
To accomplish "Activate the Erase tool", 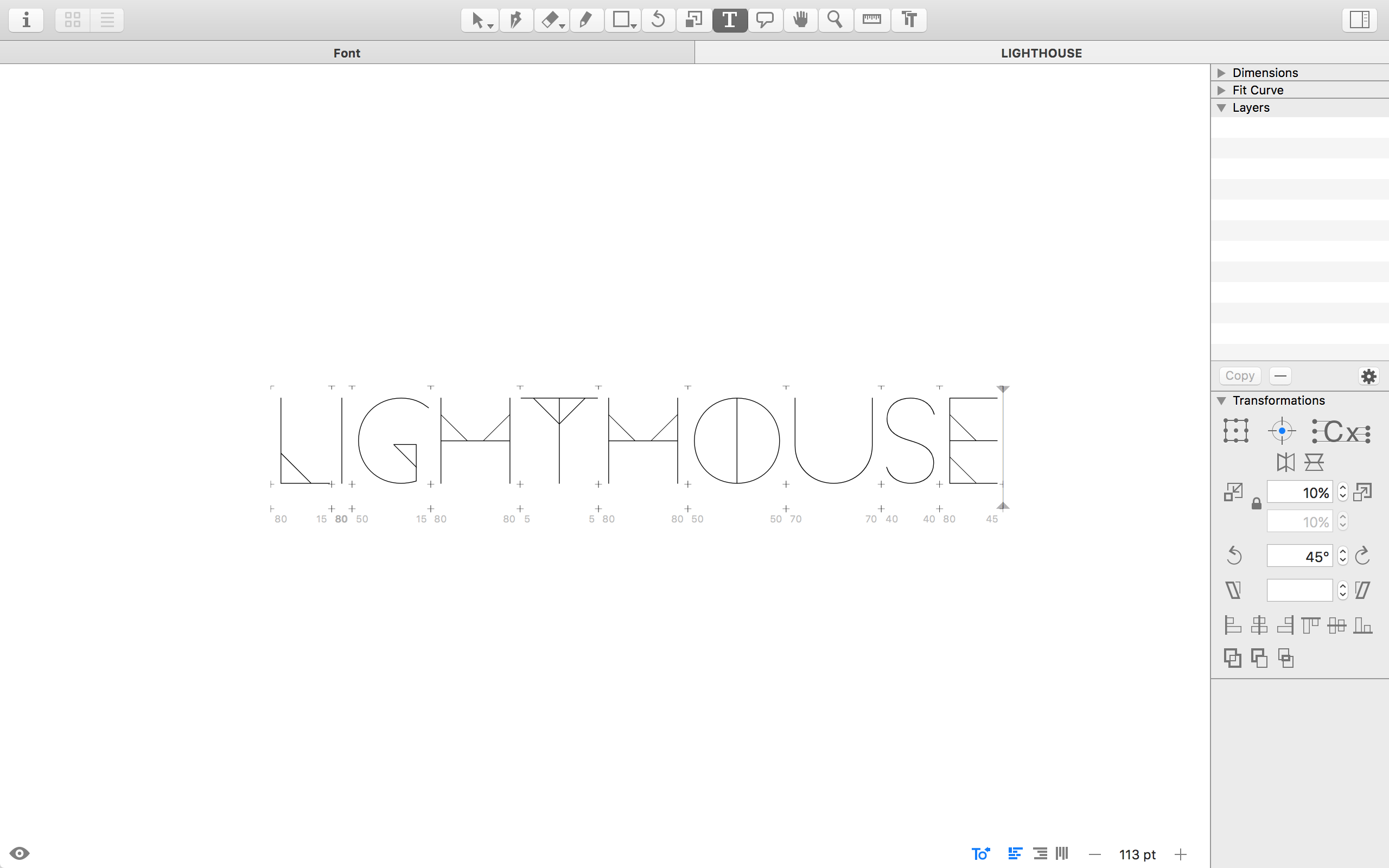I will tap(552, 20).
